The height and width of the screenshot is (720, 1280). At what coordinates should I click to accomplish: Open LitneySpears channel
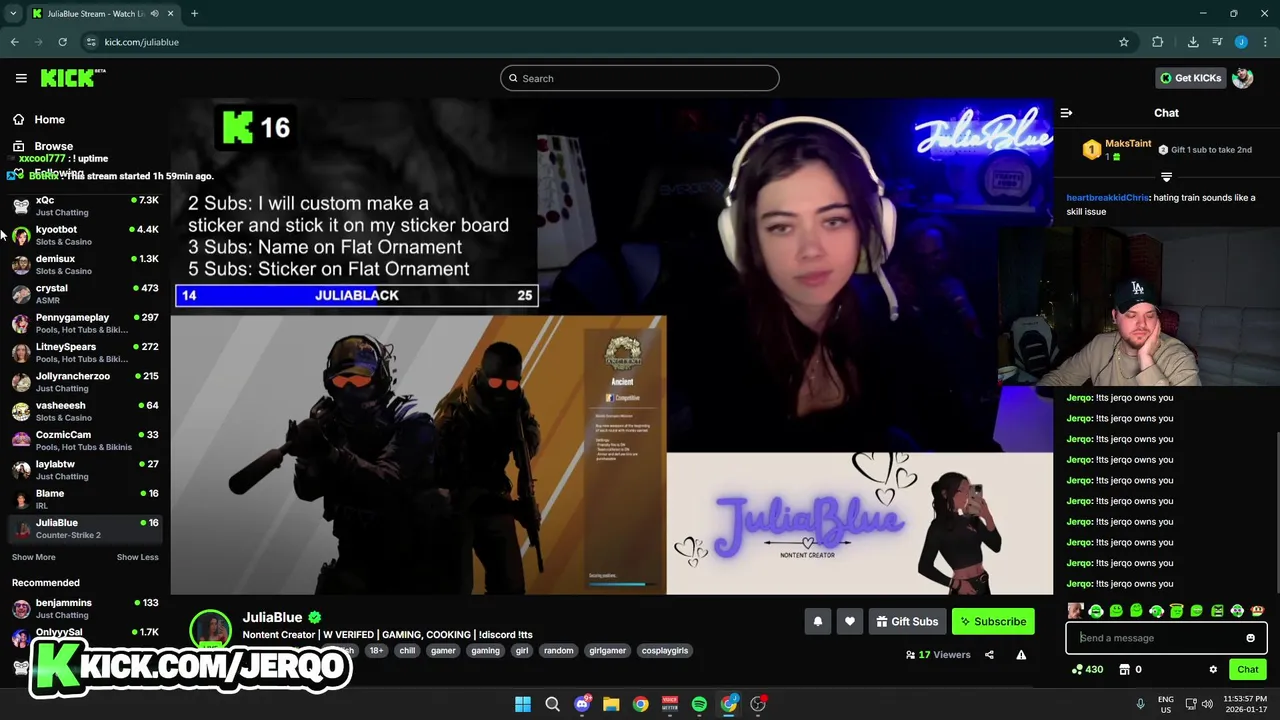85,352
